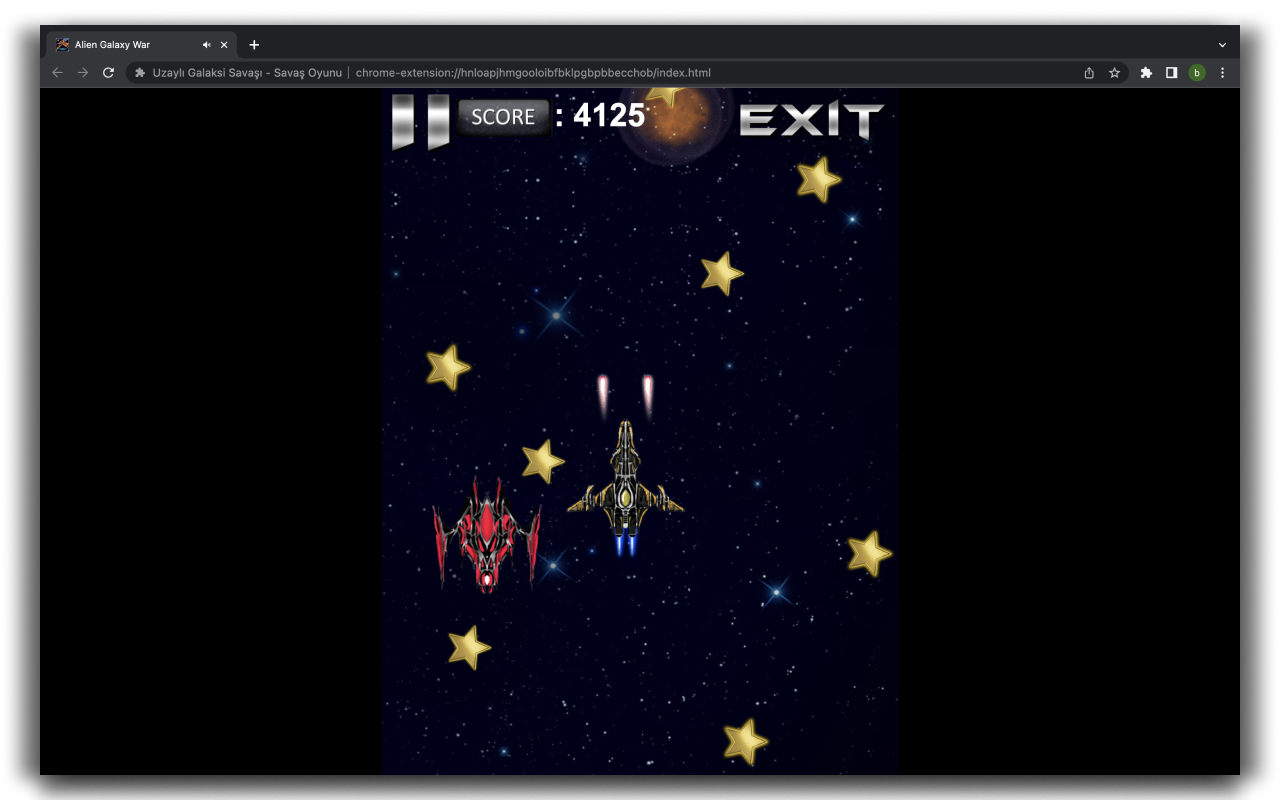Click the forward navigation arrow
This screenshot has height=800, width=1280.
82,72
